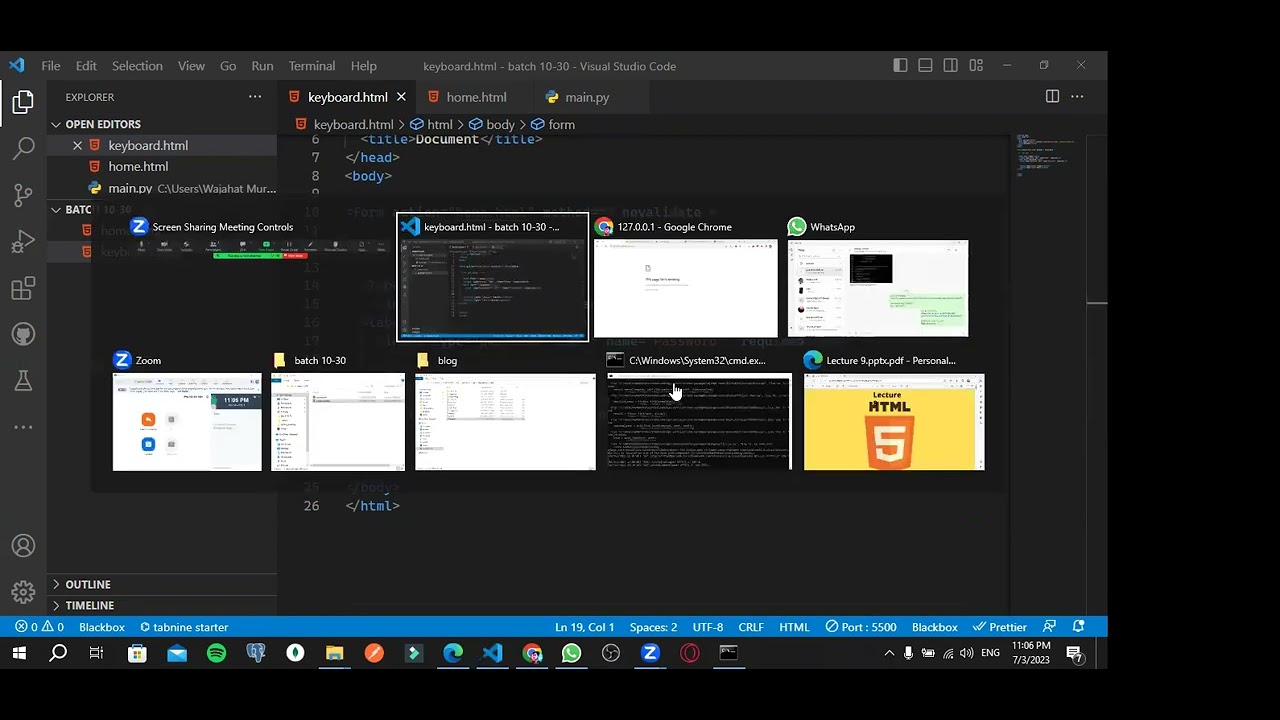Click the body breadcrumb
The image size is (1280, 720).
pyautogui.click(x=500, y=125)
